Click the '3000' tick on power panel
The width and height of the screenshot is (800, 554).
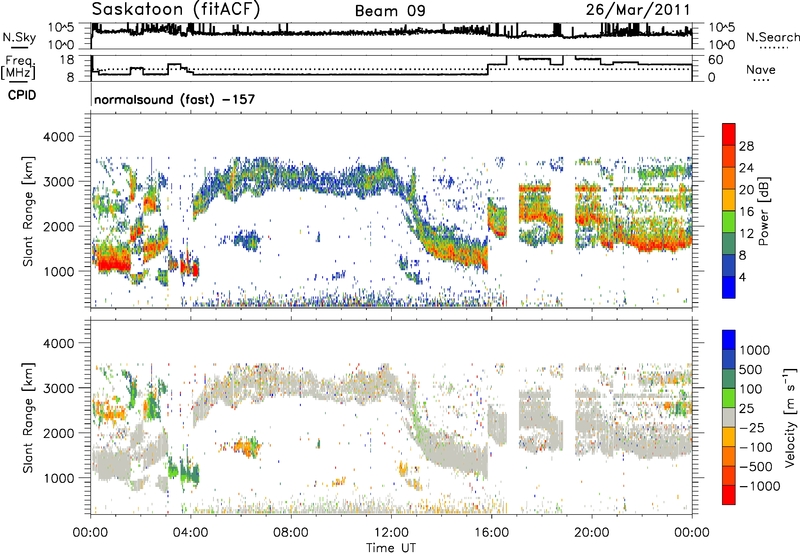[59, 182]
